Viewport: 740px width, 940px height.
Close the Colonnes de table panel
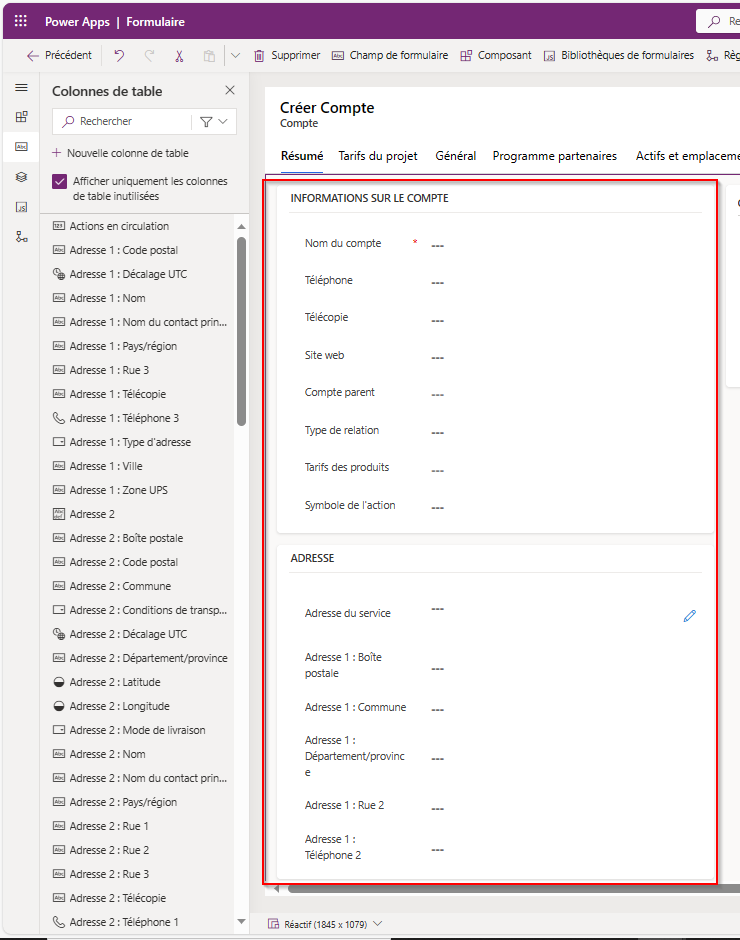(230, 91)
